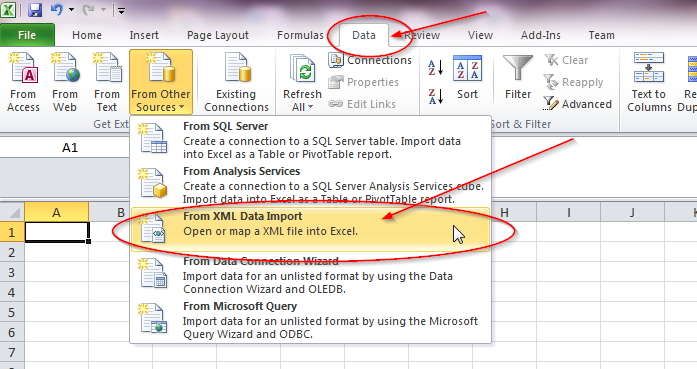Switch to the Formulas tab
The image size is (697, 369).
300,35
